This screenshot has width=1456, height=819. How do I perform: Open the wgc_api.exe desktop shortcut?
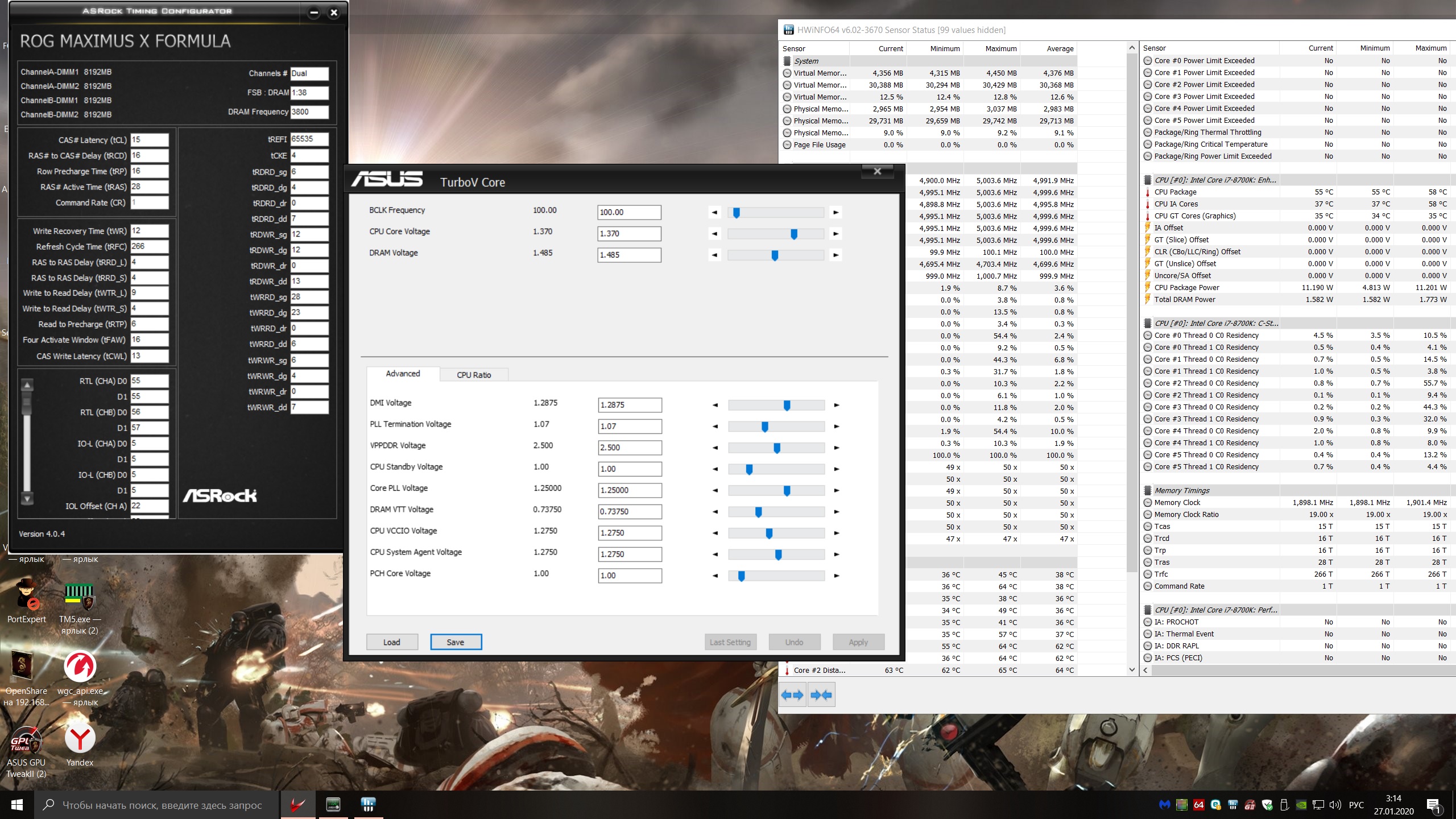80,667
